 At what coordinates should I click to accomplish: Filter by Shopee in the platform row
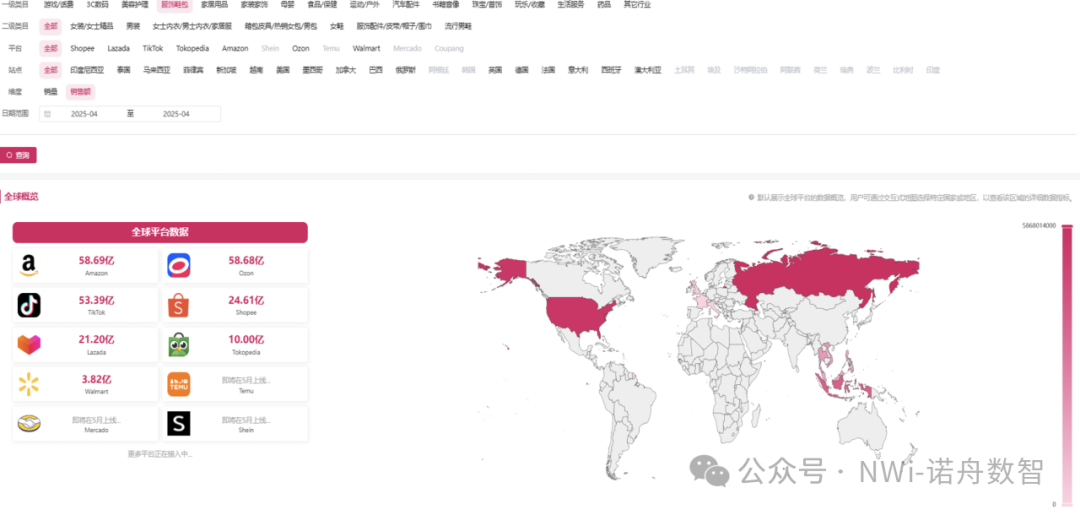(x=82, y=48)
